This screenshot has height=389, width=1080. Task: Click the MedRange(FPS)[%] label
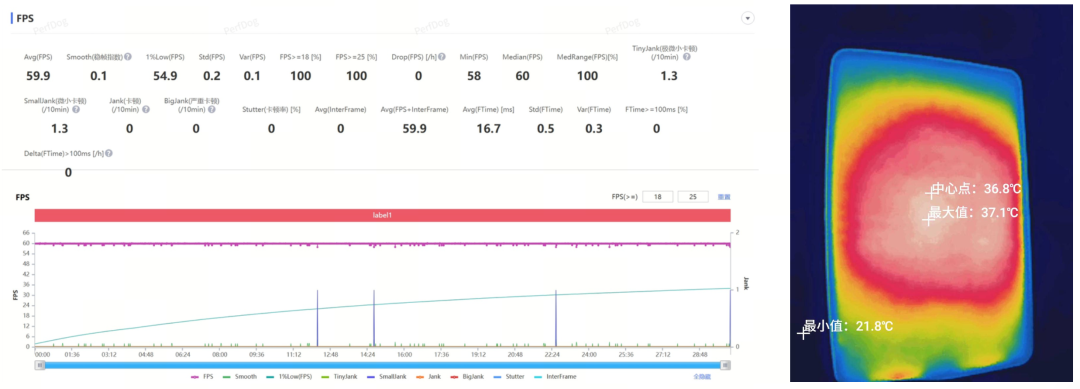click(x=587, y=57)
